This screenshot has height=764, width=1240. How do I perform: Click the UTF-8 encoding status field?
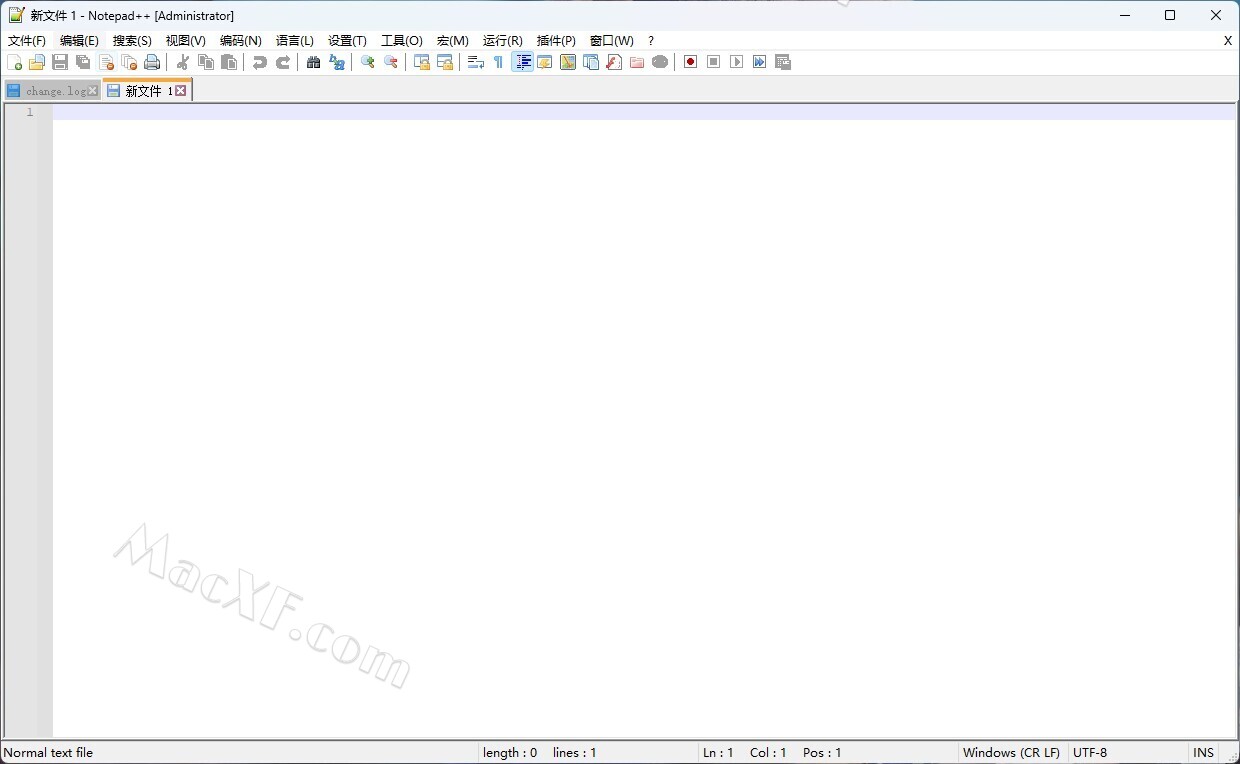tap(1090, 753)
